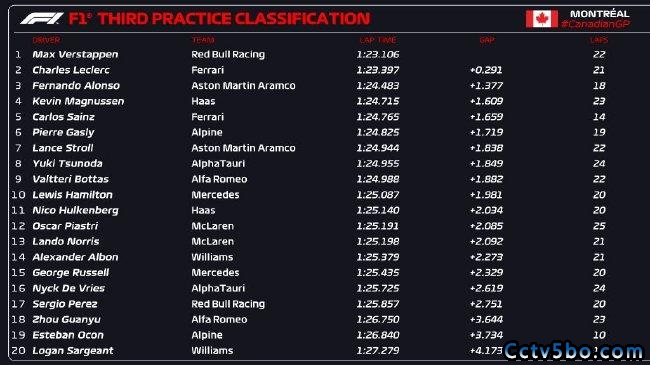Click the Canadian flag icon
This screenshot has width=650, height=365.
541,19
